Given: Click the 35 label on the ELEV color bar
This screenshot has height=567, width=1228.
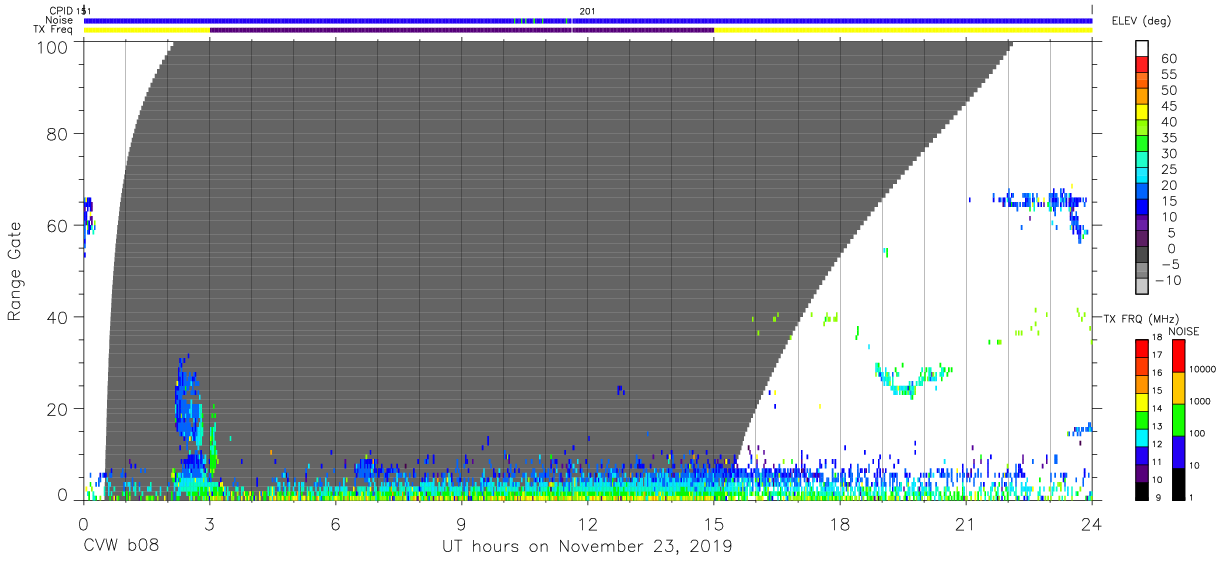Looking at the screenshot, I should 1168,138.
